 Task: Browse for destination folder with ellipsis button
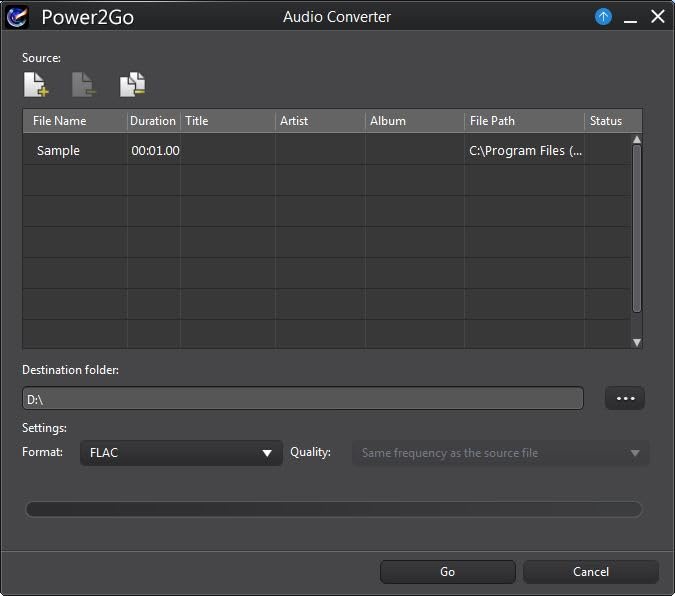625,398
